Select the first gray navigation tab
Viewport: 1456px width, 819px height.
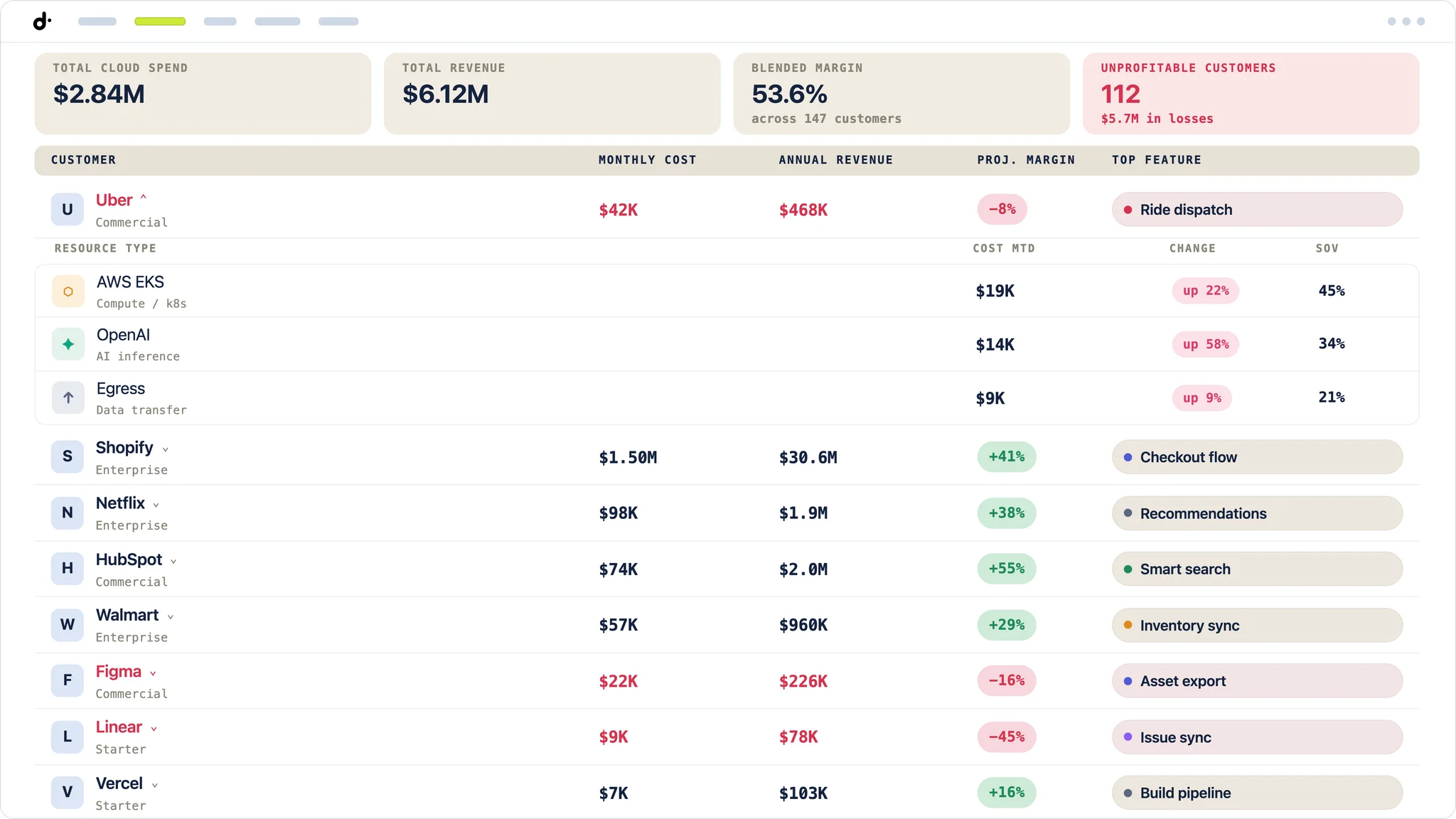(x=97, y=21)
